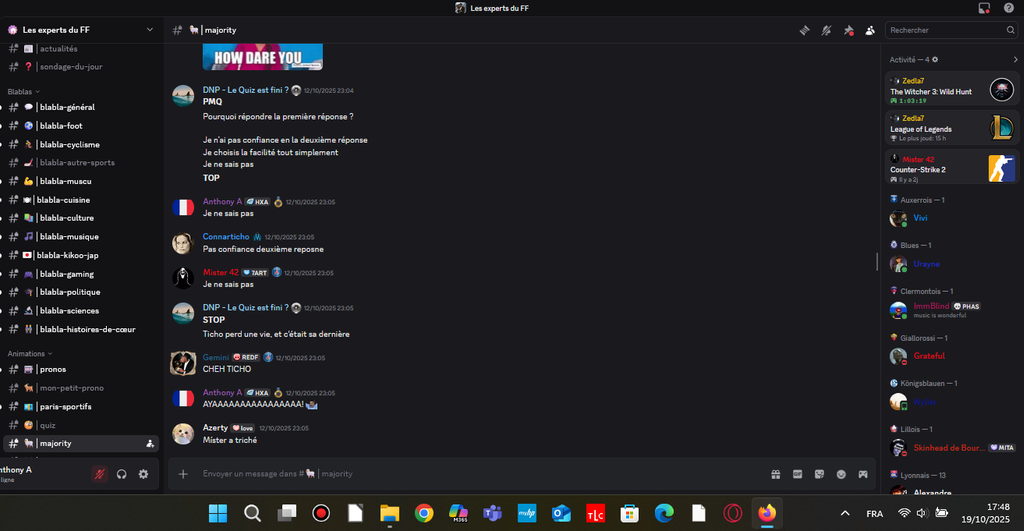Open the volume speaker icon in system tray
The image size is (1024, 531).
tap(921, 513)
